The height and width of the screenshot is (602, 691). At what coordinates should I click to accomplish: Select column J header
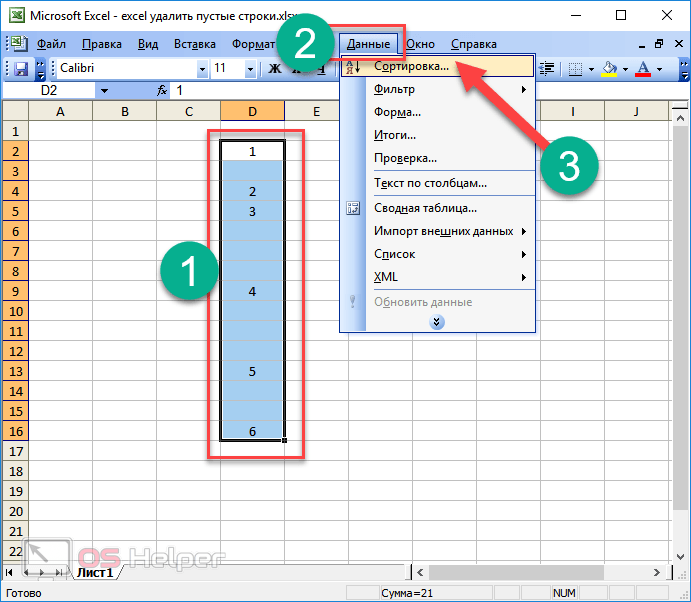636,111
